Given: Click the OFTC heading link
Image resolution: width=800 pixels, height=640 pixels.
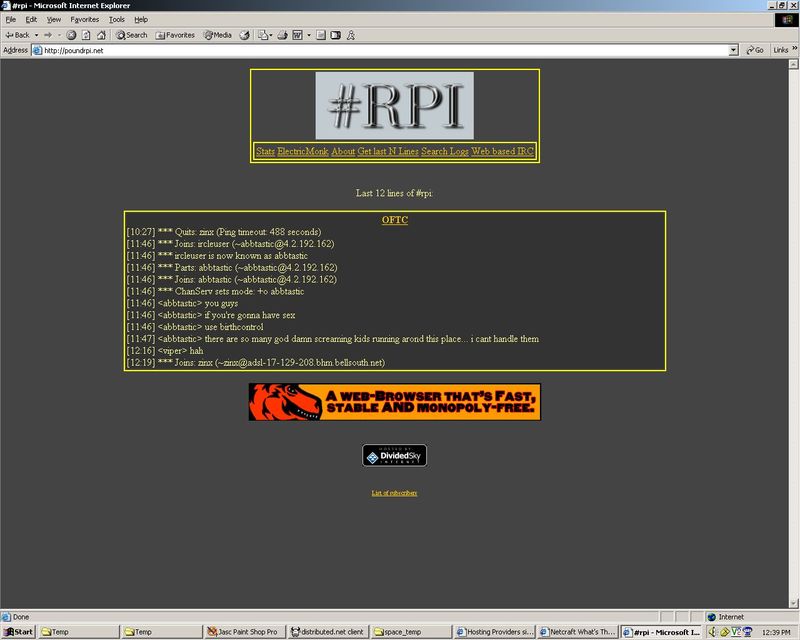Looking at the screenshot, I should point(395,220).
